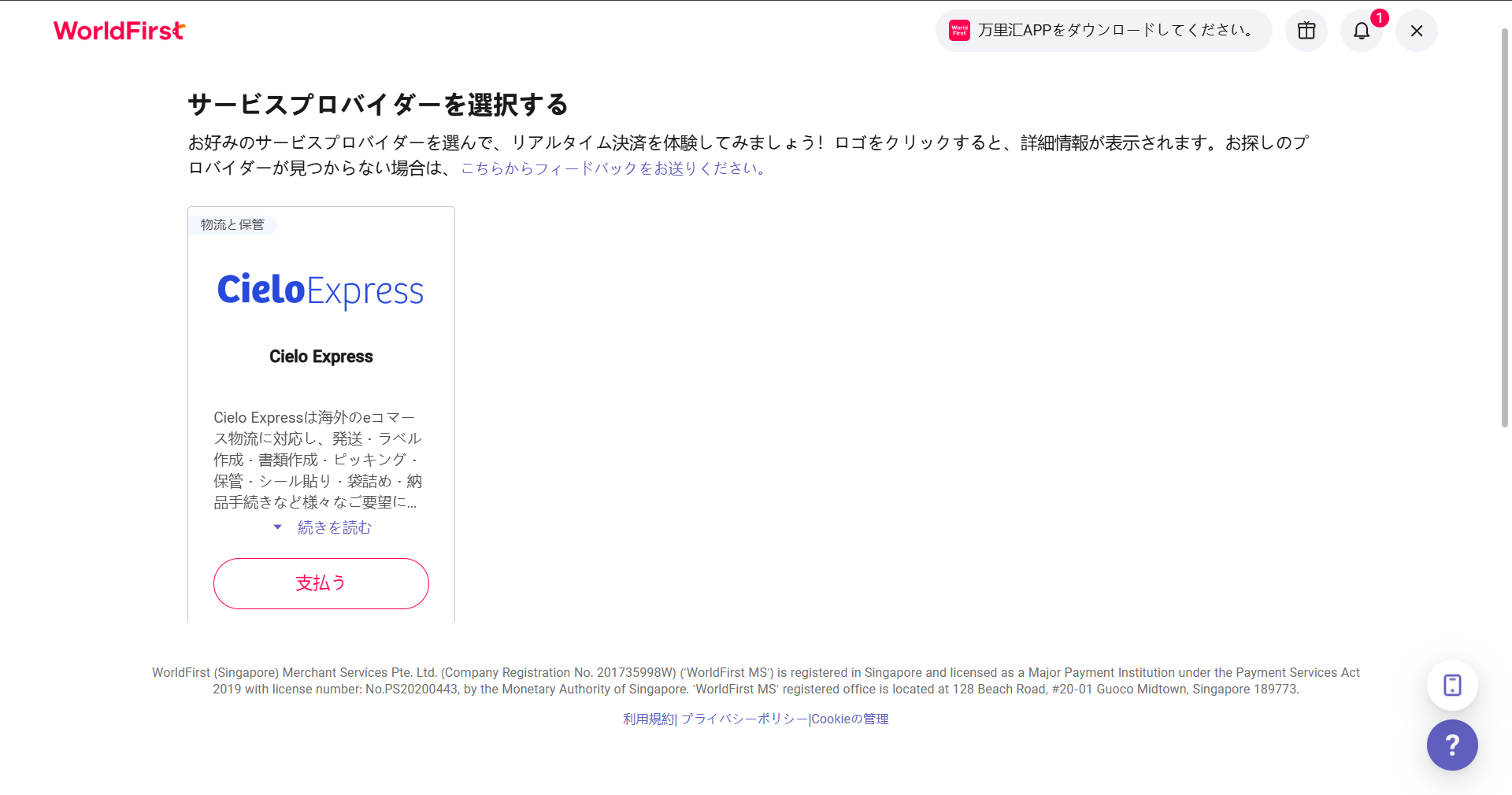Click the CieloExpress logo image
This screenshot has height=795, width=1512.
coord(321,290)
